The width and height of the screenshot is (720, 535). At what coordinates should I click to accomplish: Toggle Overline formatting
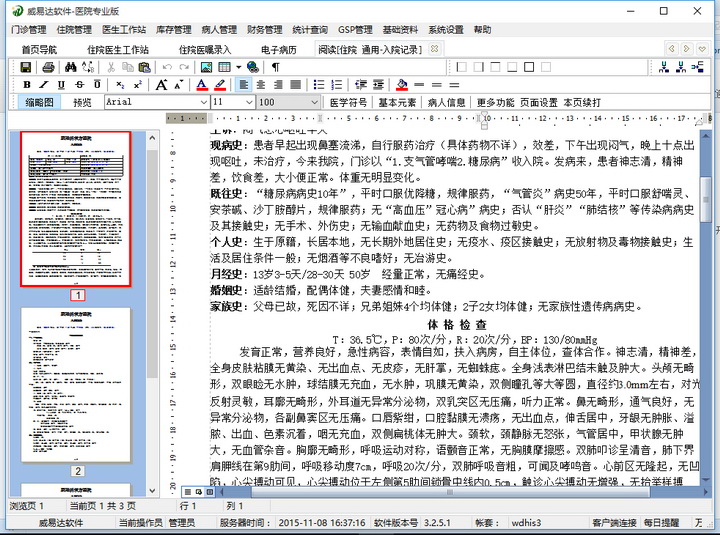coord(97,85)
